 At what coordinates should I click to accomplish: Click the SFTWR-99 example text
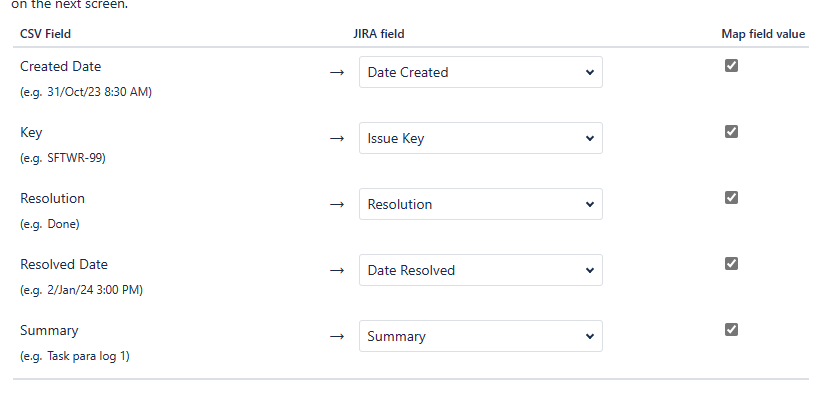pyautogui.click(x=76, y=158)
